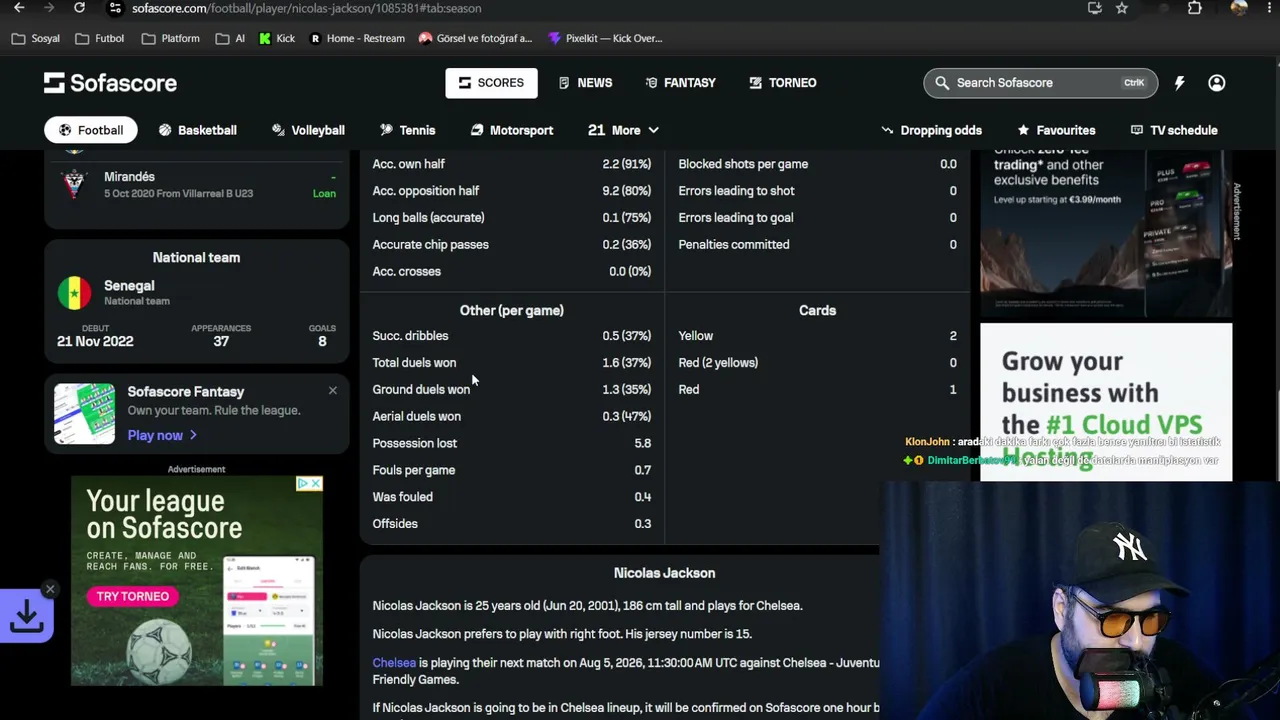Click the 'Fouls per game' stat label

(414, 470)
